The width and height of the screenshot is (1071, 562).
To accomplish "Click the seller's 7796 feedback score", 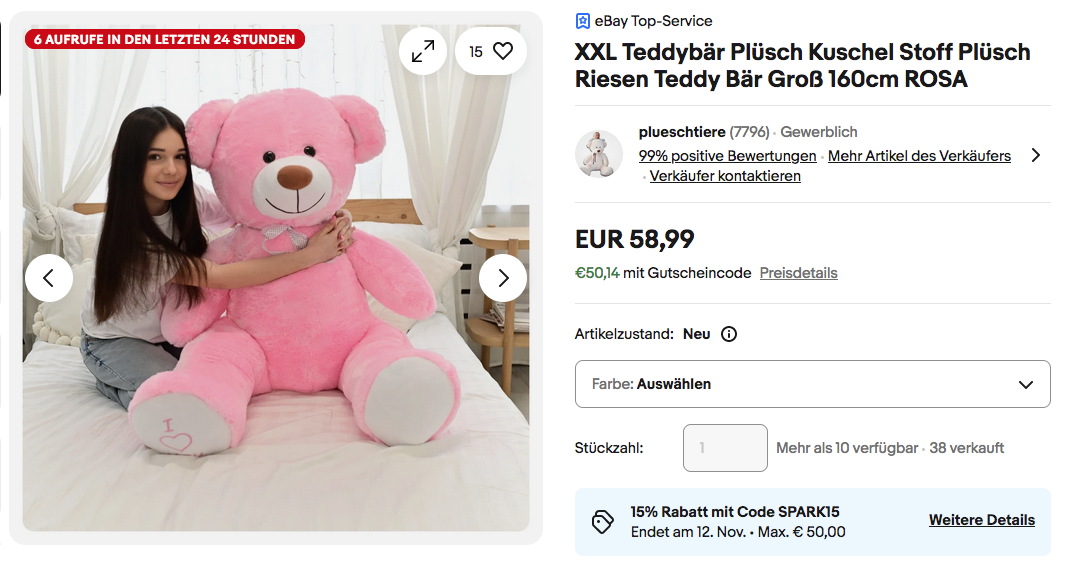I will coord(749,132).
